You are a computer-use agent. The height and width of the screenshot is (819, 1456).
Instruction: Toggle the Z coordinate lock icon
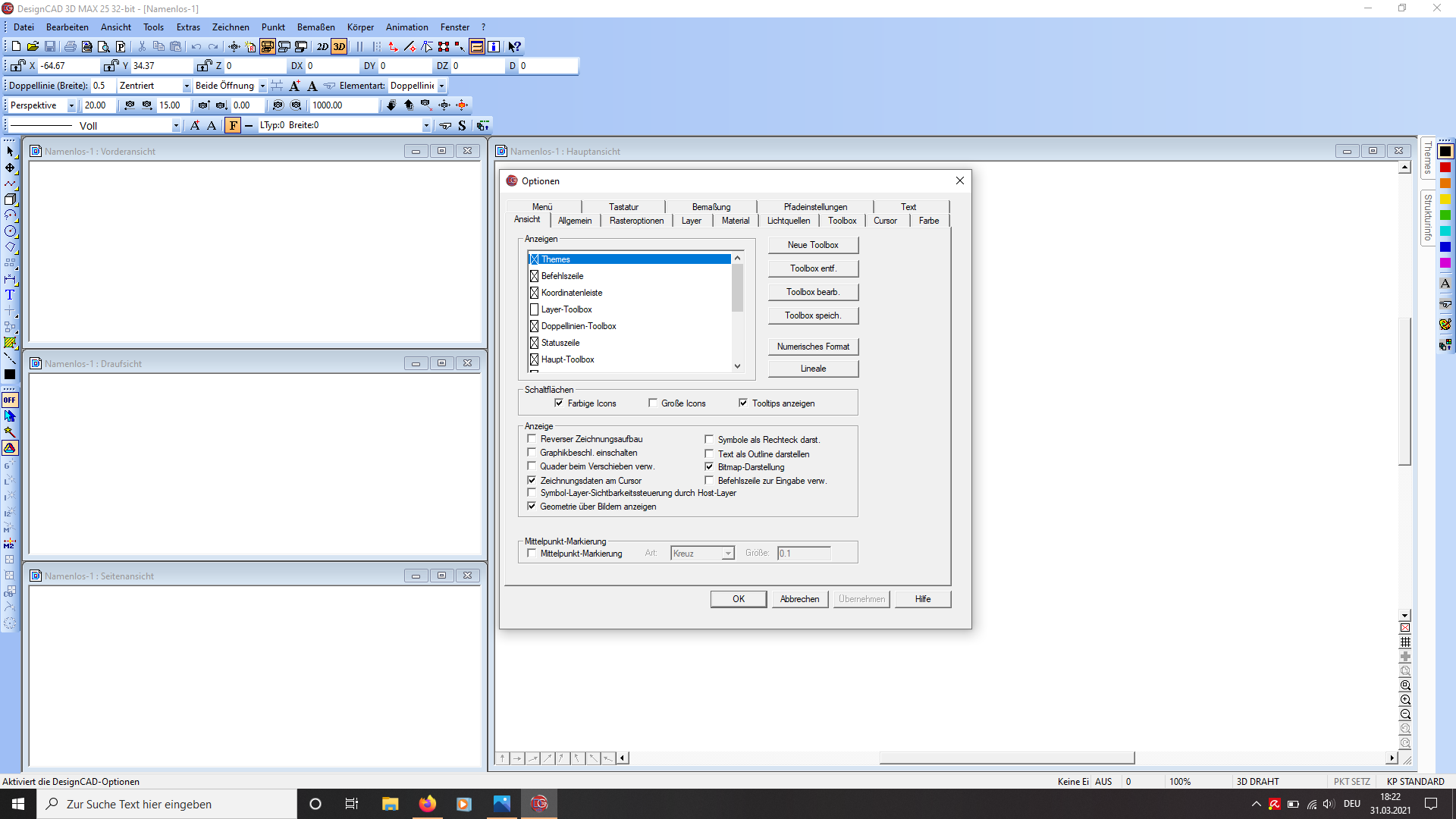(x=205, y=66)
